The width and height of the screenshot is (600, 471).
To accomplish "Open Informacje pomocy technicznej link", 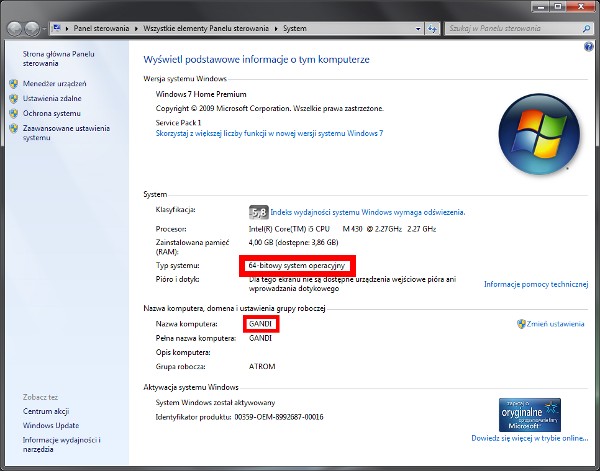I will point(536,284).
